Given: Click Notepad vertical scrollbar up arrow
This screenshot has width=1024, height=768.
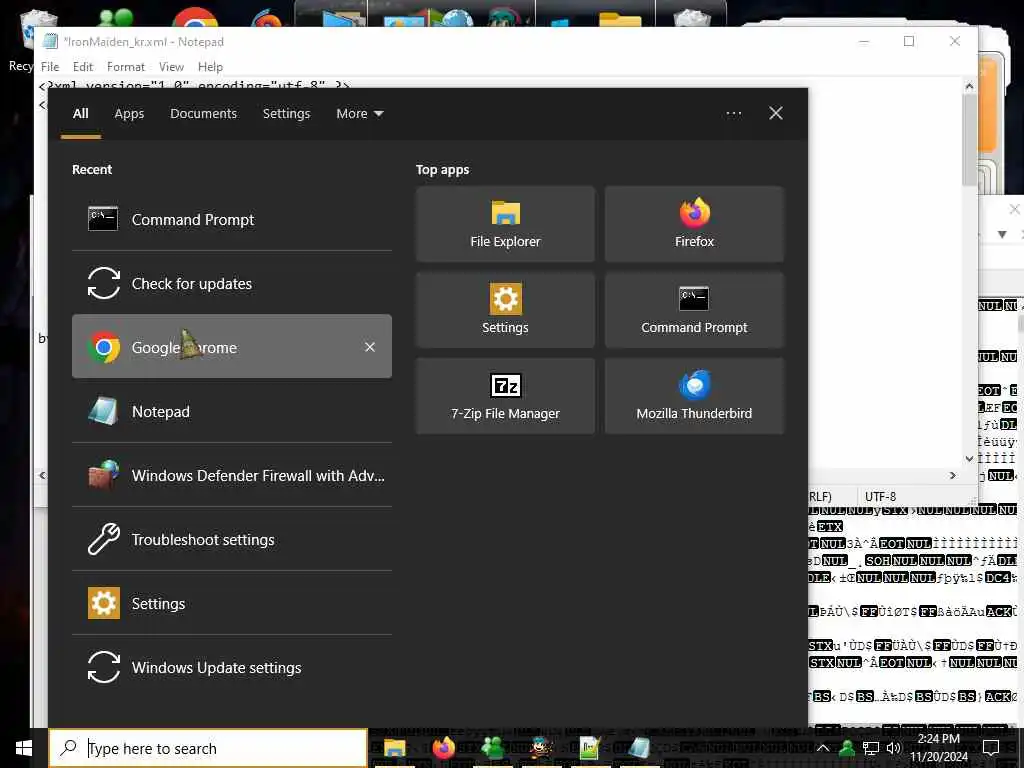Looking at the screenshot, I should (x=969, y=87).
